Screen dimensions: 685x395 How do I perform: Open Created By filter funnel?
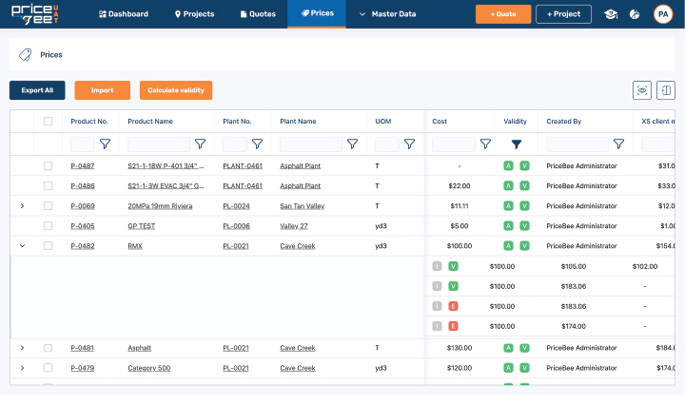619,144
